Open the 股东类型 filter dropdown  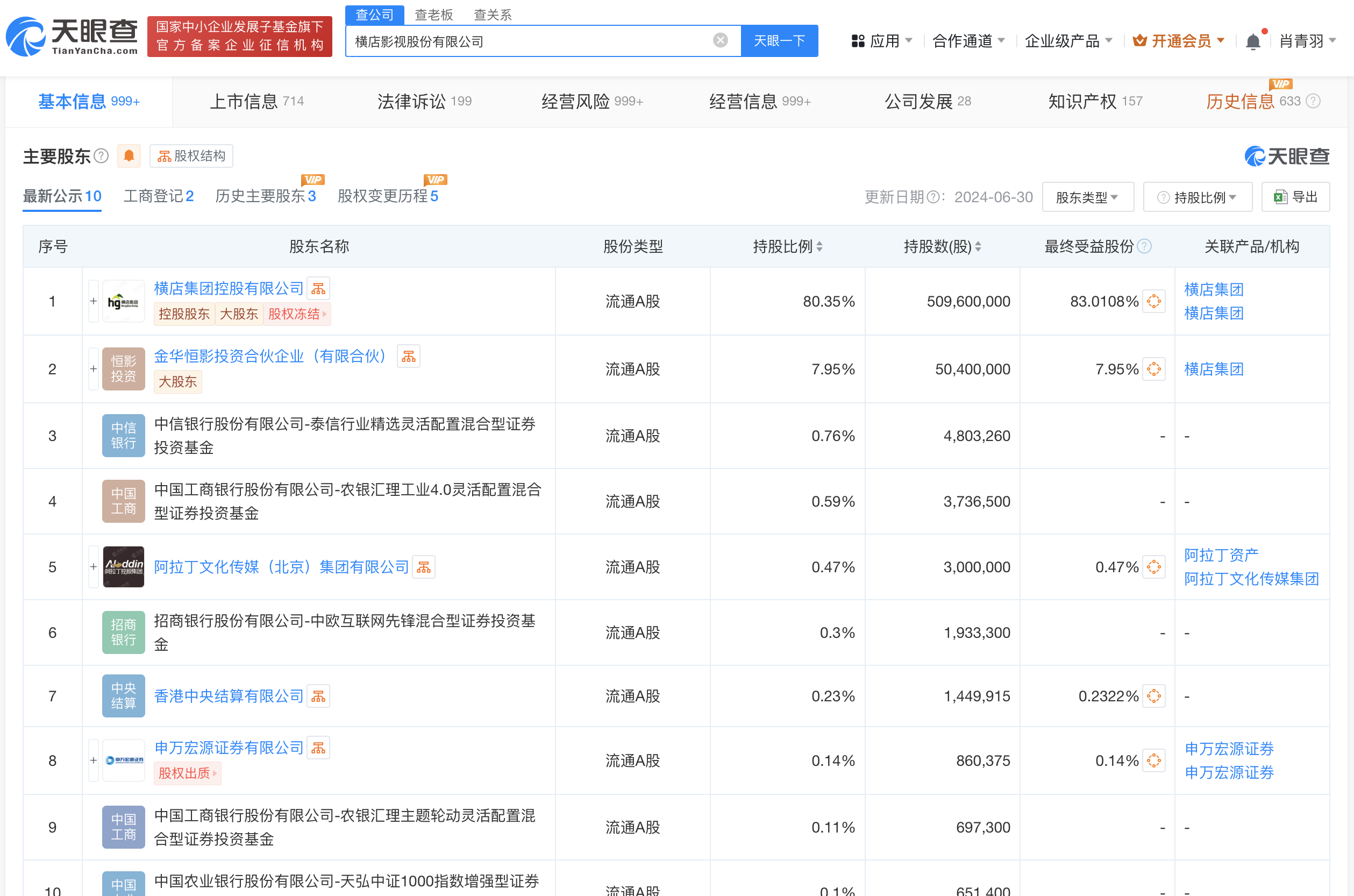tap(1087, 197)
